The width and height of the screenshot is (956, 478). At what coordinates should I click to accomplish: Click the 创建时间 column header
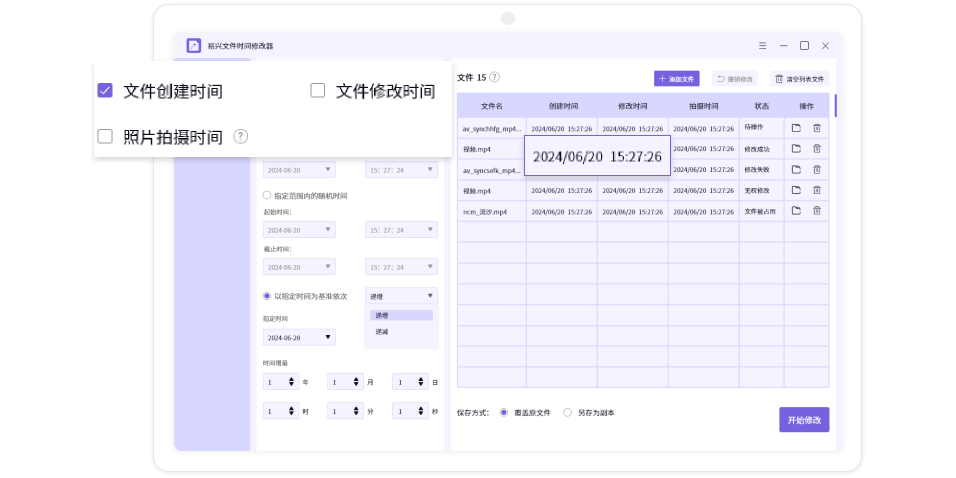point(562,105)
